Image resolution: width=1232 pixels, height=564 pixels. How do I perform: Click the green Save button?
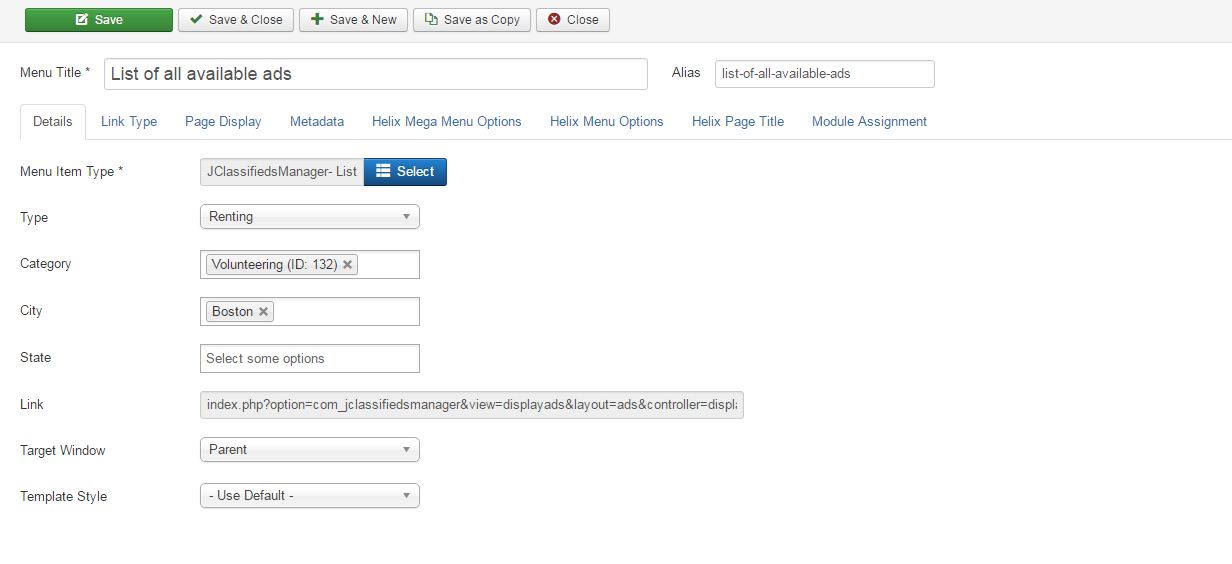click(98, 19)
